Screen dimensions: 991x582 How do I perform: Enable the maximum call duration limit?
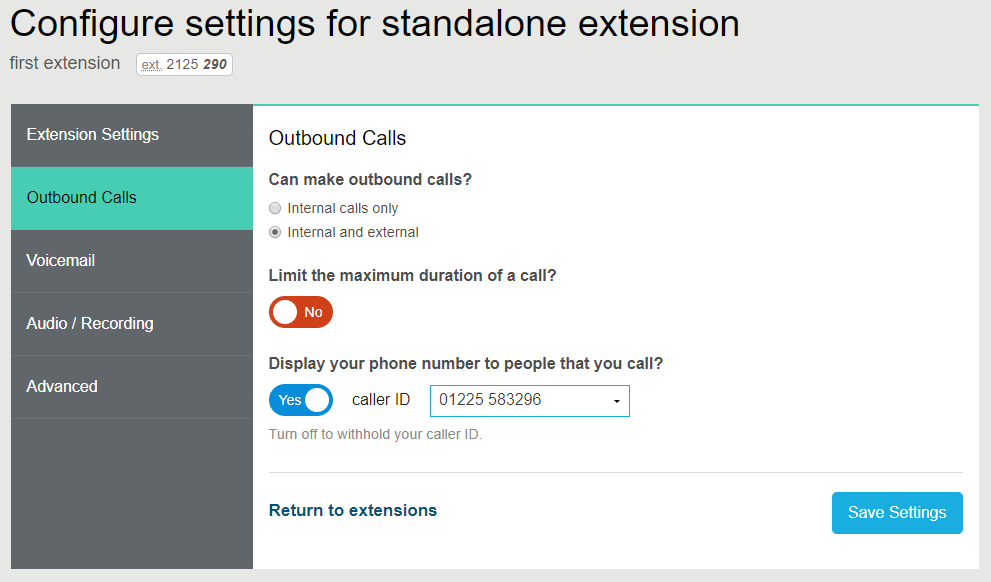[x=300, y=312]
